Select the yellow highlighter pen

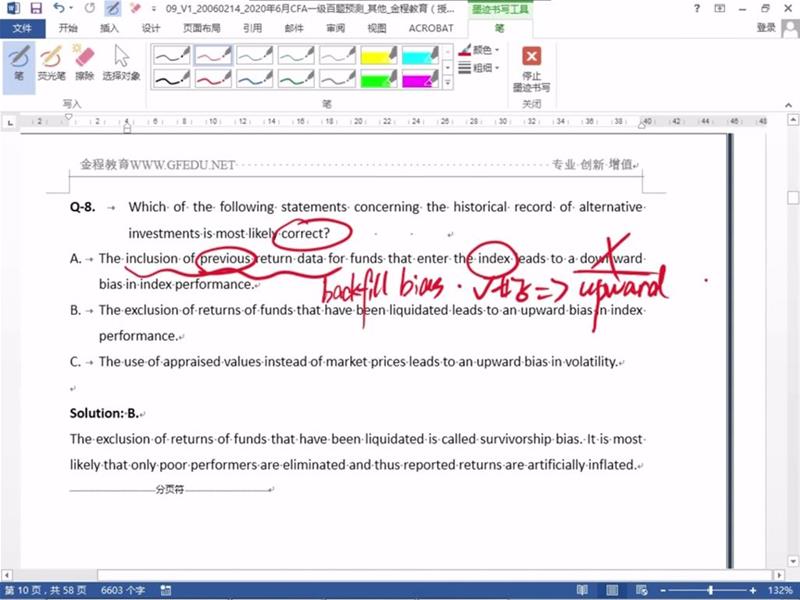pyautogui.click(x=379, y=55)
